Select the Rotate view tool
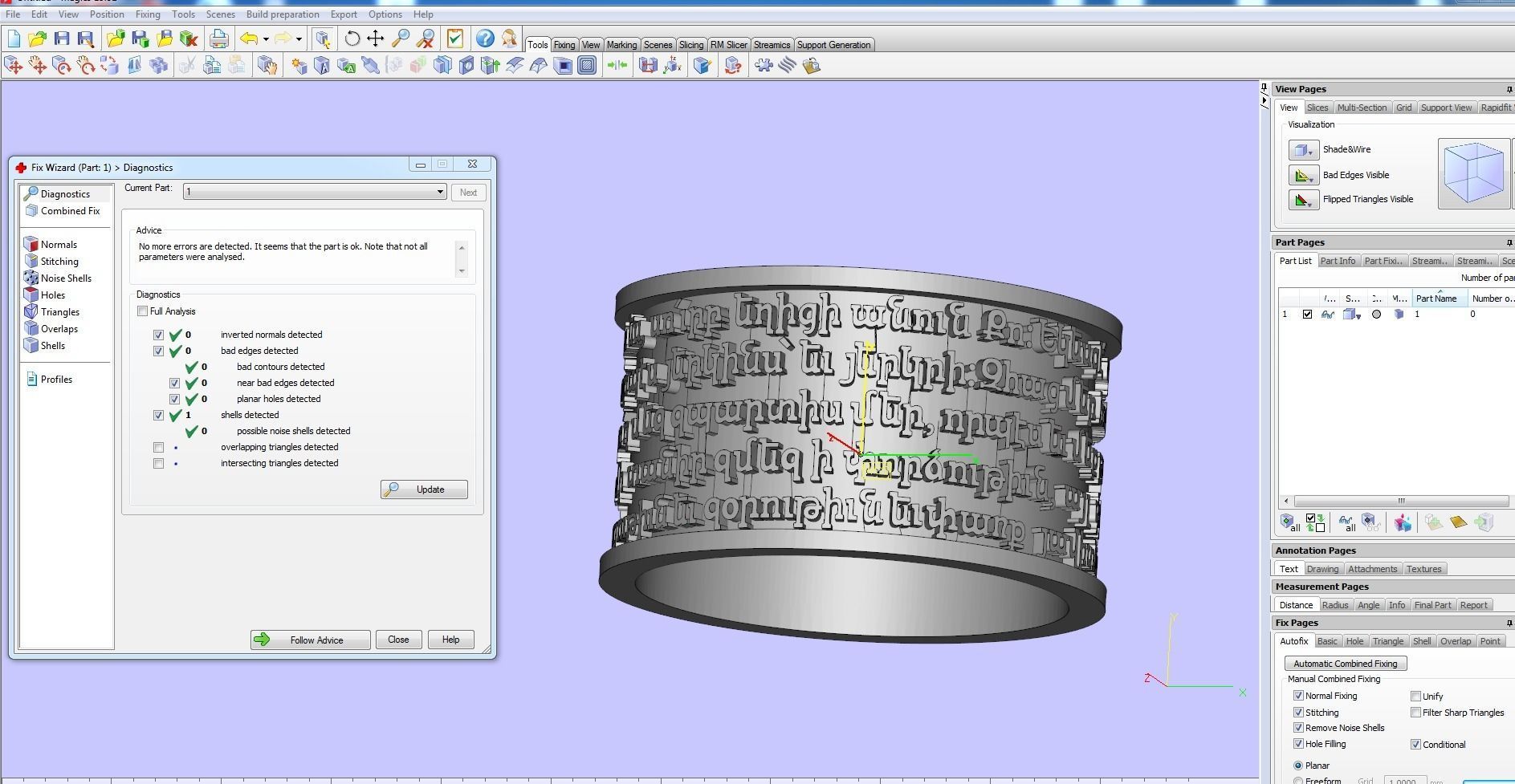The image size is (1515, 784). point(352,39)
